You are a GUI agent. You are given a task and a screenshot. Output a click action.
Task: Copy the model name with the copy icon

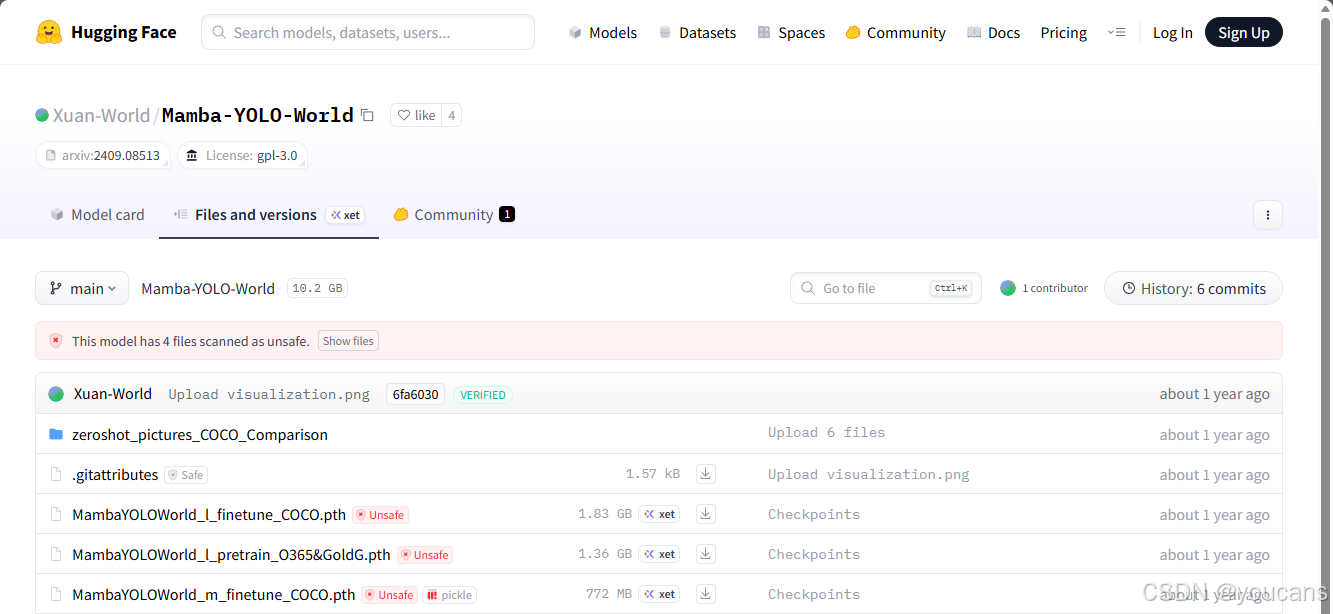pyautogui.click(x=367, y=115)
